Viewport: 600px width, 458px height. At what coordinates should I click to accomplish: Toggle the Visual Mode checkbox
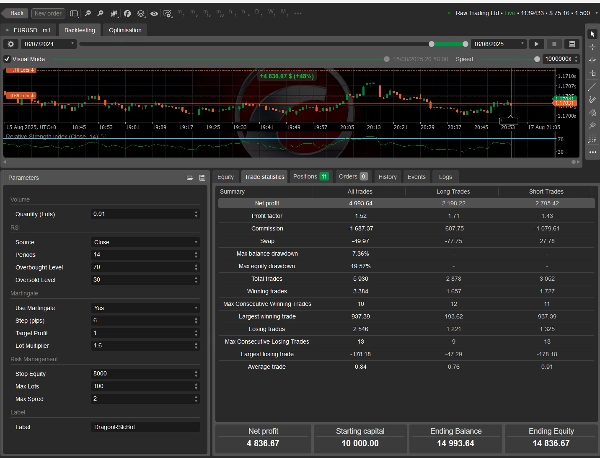click(x=8, y=59)
